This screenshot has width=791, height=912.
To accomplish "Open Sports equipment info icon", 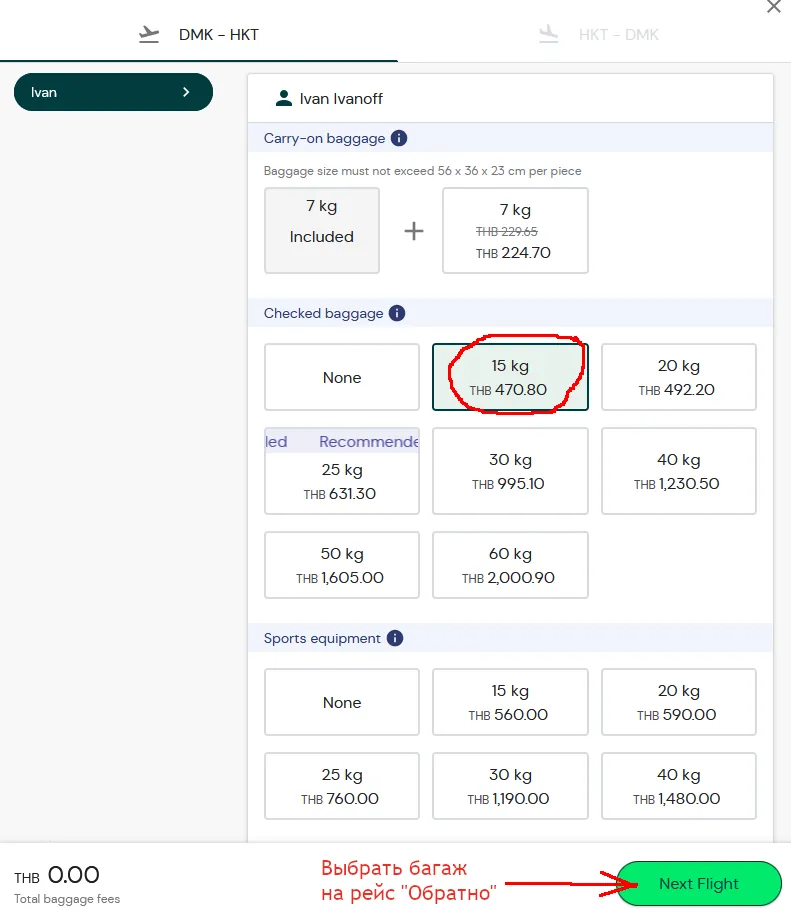I will (x=395, y=638).
